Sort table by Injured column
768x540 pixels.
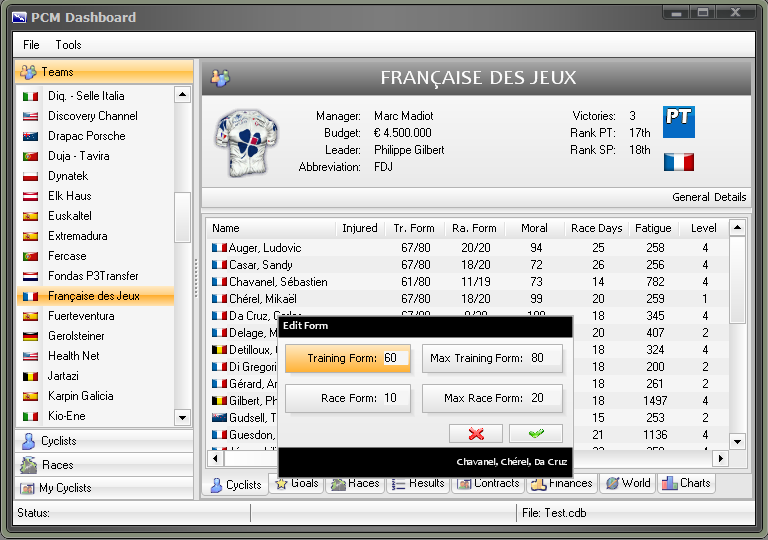[360, 228]
